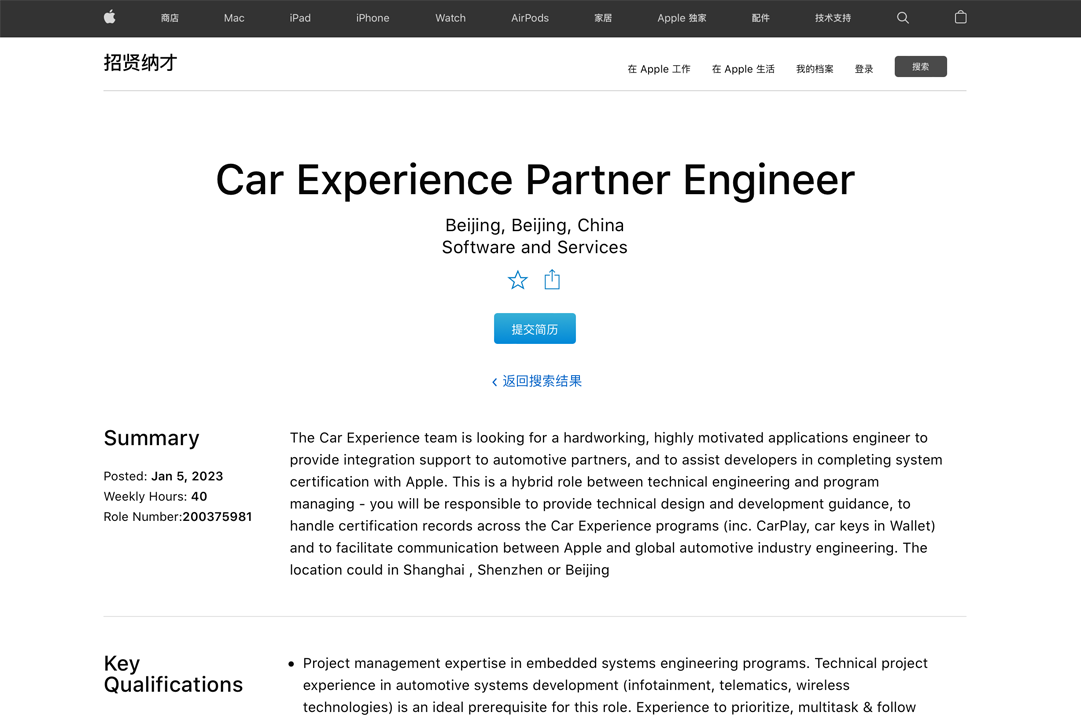The width and height of the screenshot is (1081, 721).
Task: Open the 商店 store menu
Action: pos(170,18)
